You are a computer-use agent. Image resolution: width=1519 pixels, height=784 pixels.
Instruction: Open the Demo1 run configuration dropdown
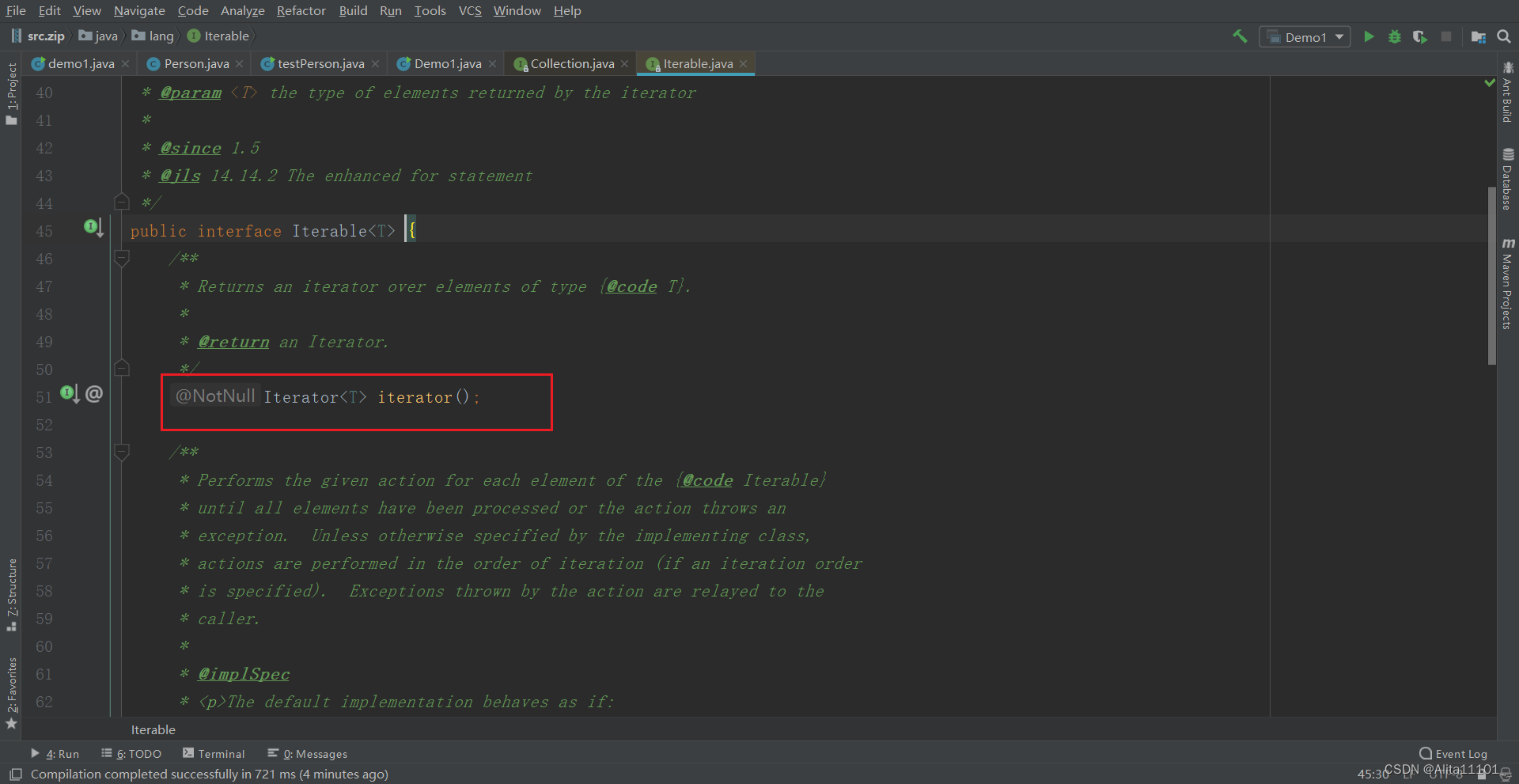(1305, 36)
